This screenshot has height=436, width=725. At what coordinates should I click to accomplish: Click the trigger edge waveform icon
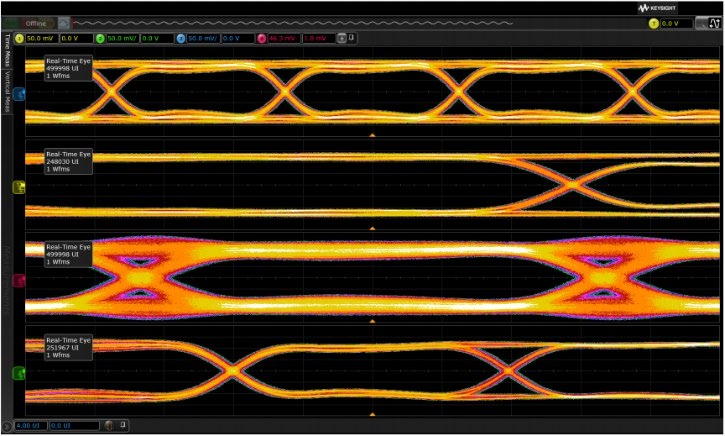coord(715,23)
